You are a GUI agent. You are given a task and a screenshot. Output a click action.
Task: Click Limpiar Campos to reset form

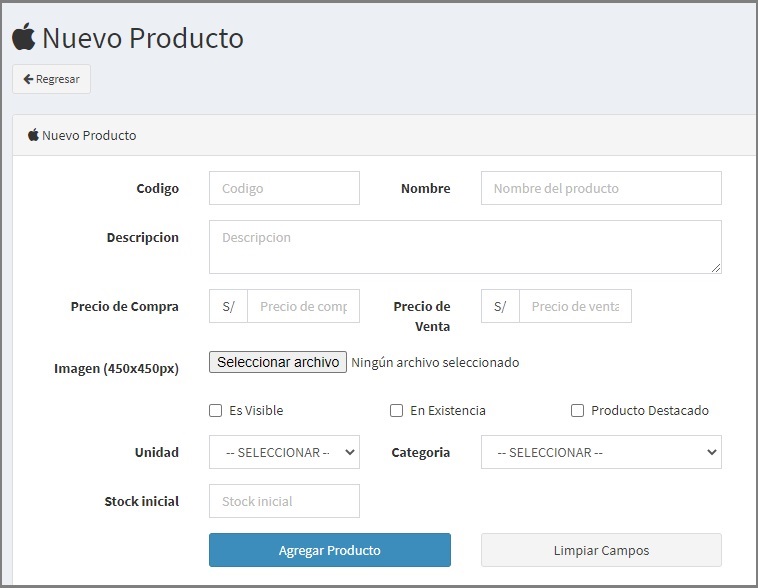[x=601, y=550]
